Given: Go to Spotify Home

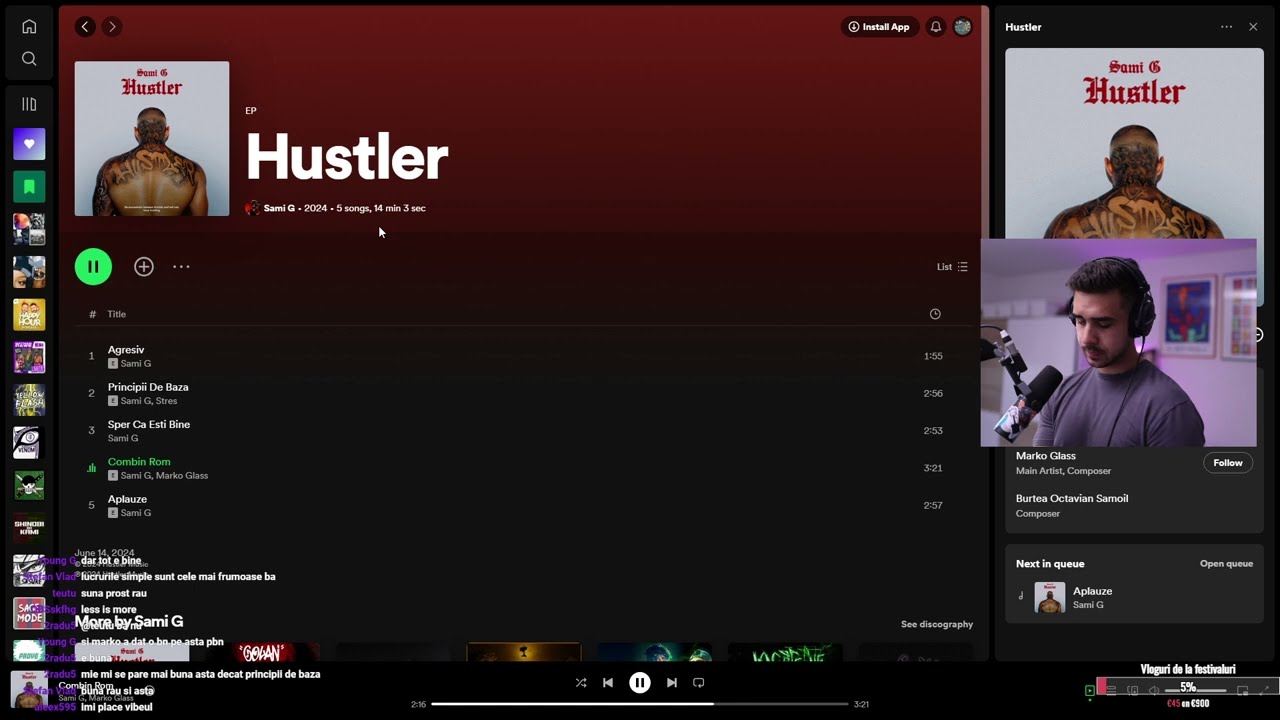Looking at the screenshot, I should point(29,27).
